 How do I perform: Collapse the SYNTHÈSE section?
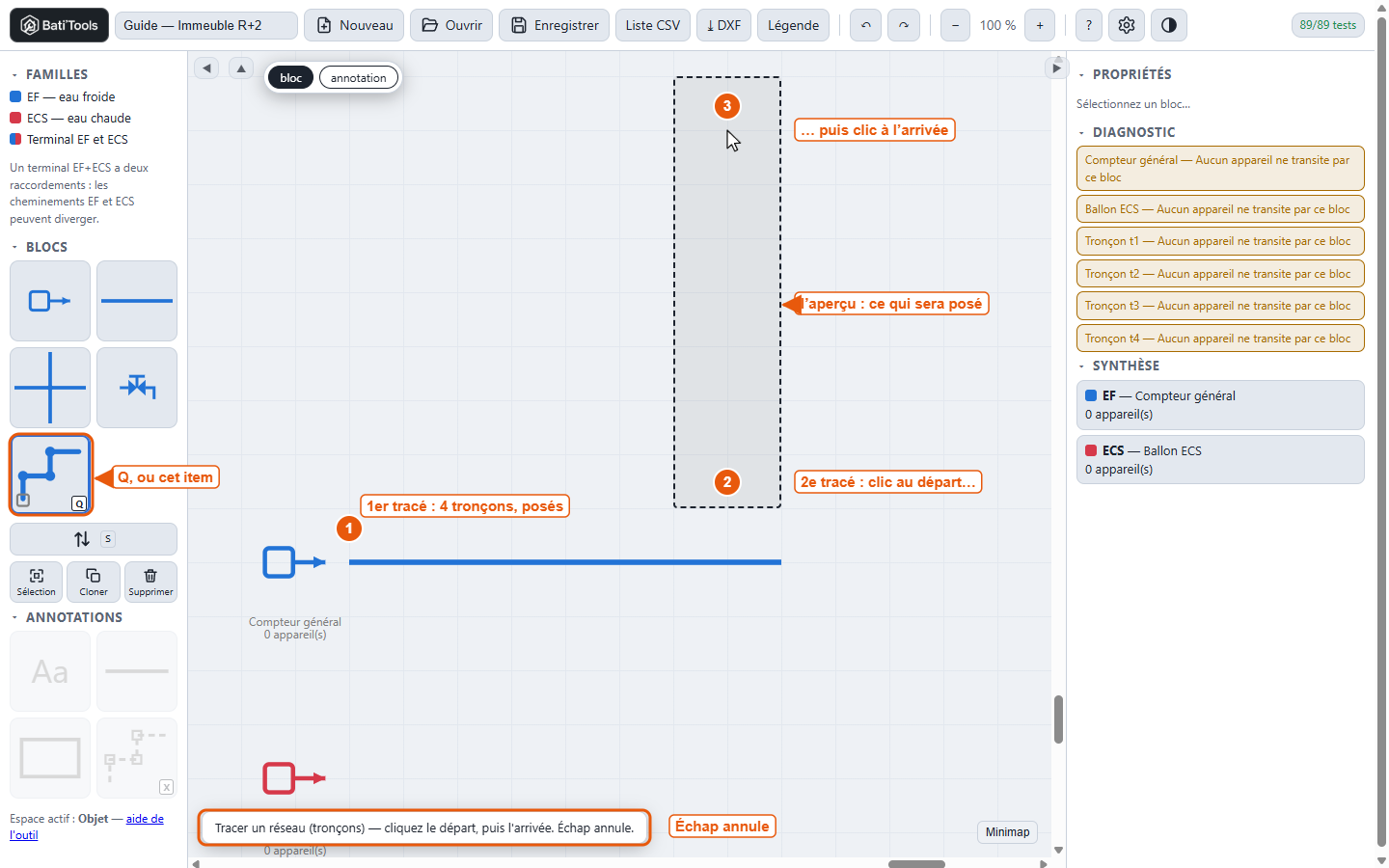click(x=1081, y=366)
